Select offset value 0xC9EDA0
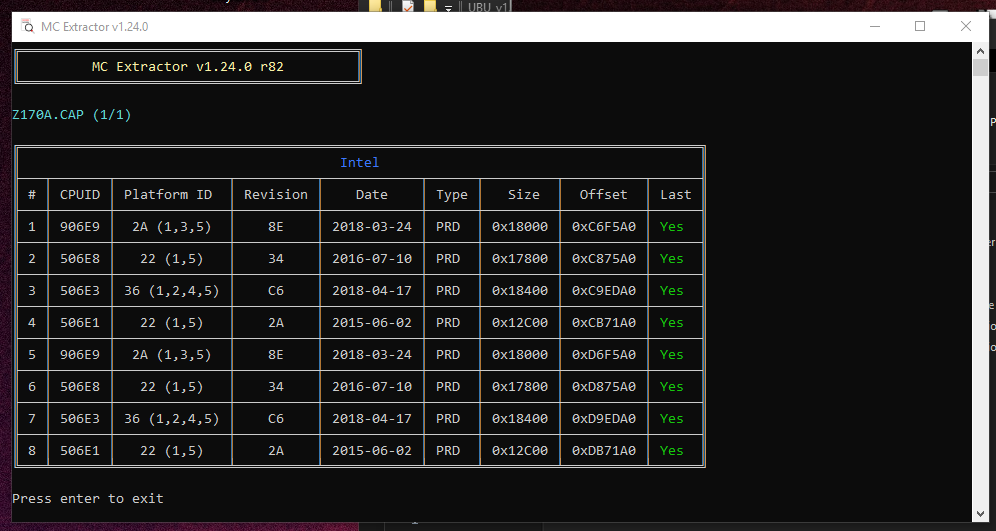The height and width of the screenshot is (531, 996). pos(603,291)
